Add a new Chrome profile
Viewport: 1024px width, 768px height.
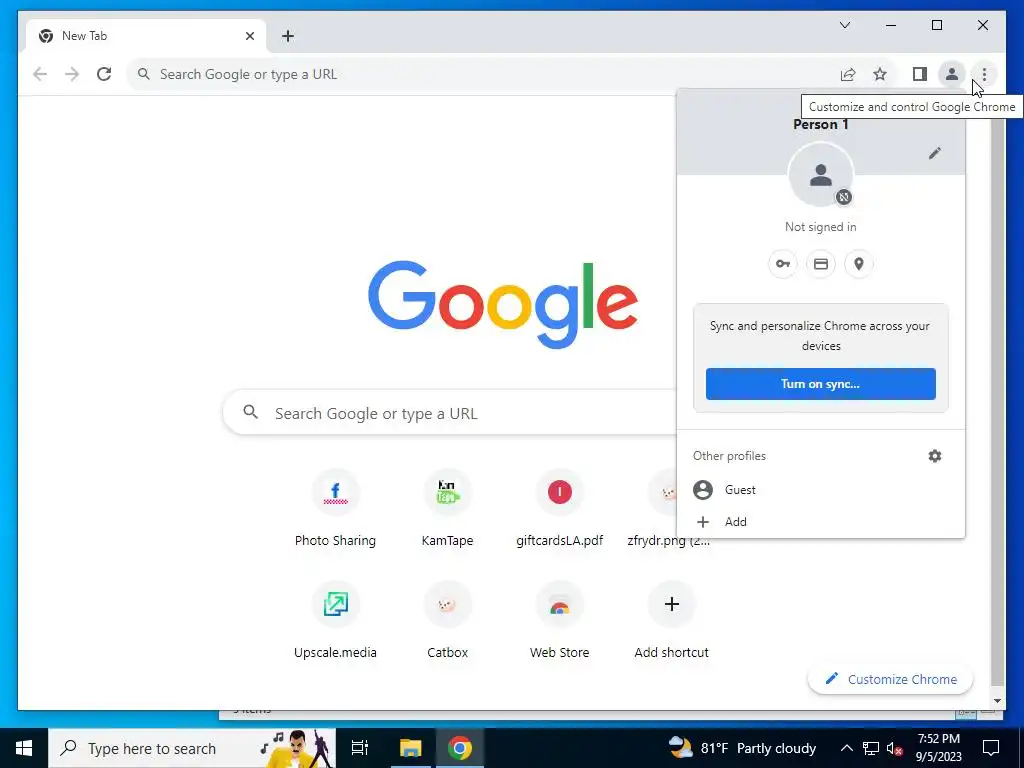(820, 522)
